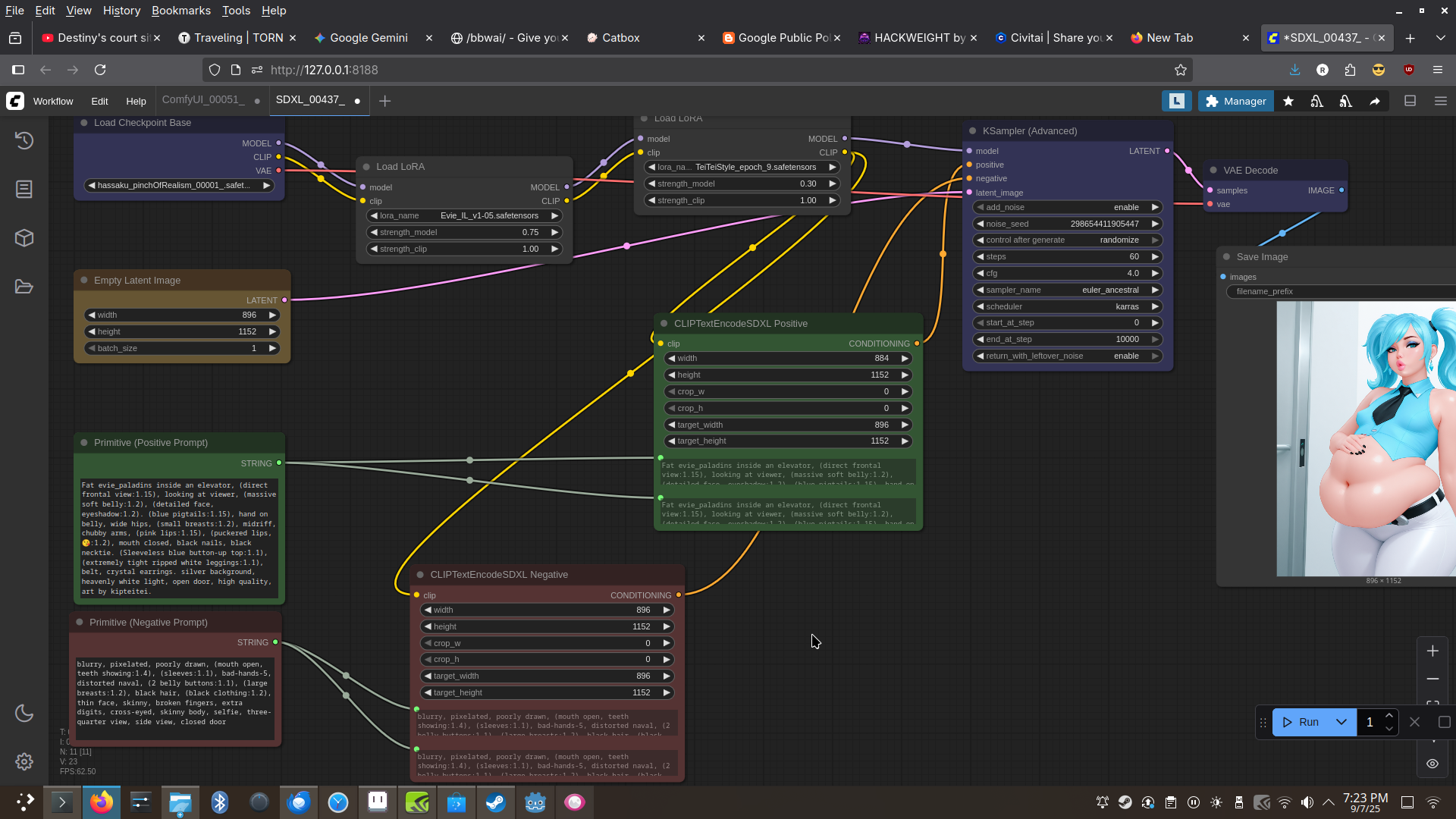The height and width of the screenshot is (819, 1456).
Task: Expand the Run button dropdown arrow
Action: (x=1341, y=722)
